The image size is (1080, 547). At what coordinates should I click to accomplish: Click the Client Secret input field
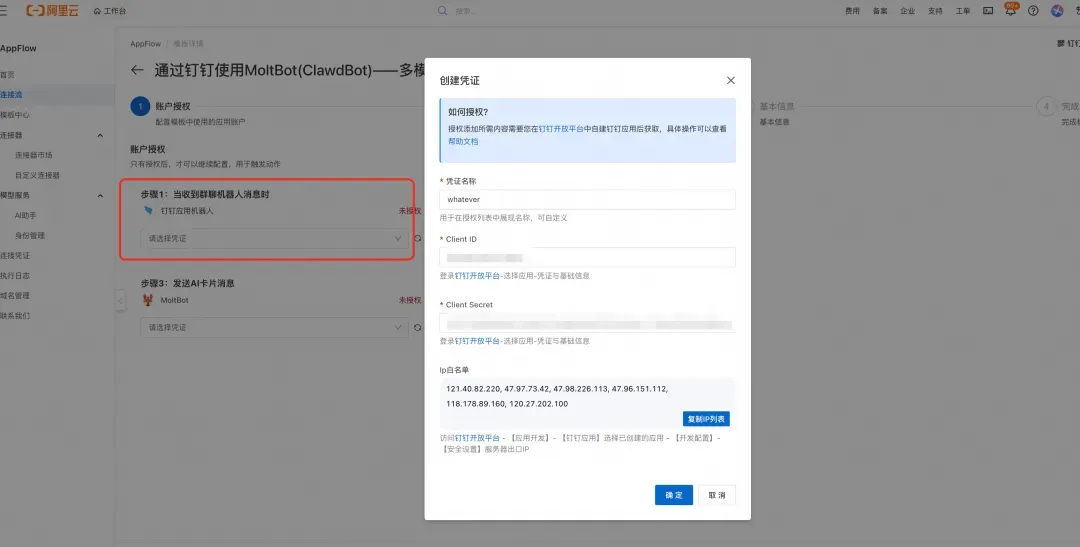coord(588,323)
